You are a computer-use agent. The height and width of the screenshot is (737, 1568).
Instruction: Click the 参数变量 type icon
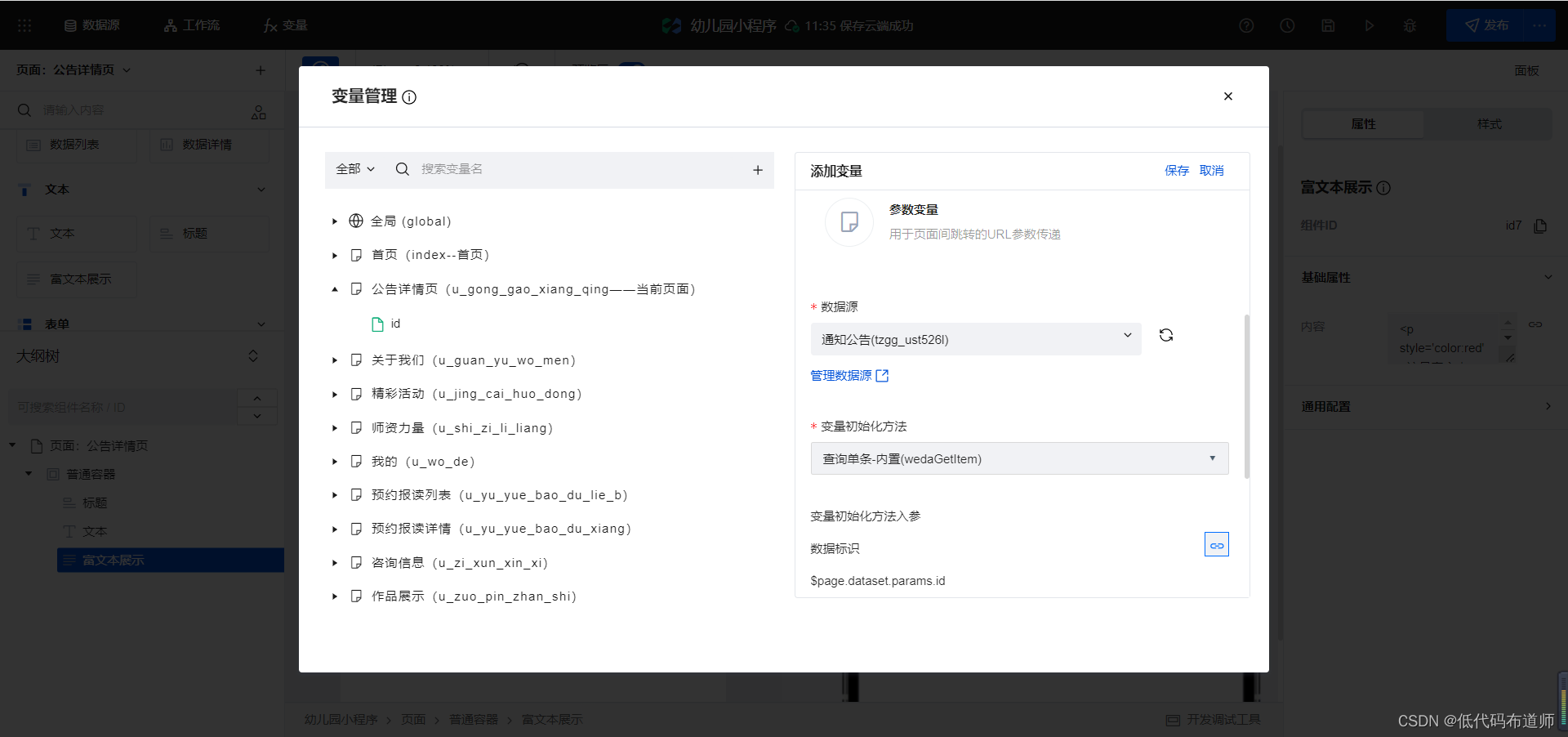pyautogui.click(x=849, y=221)
